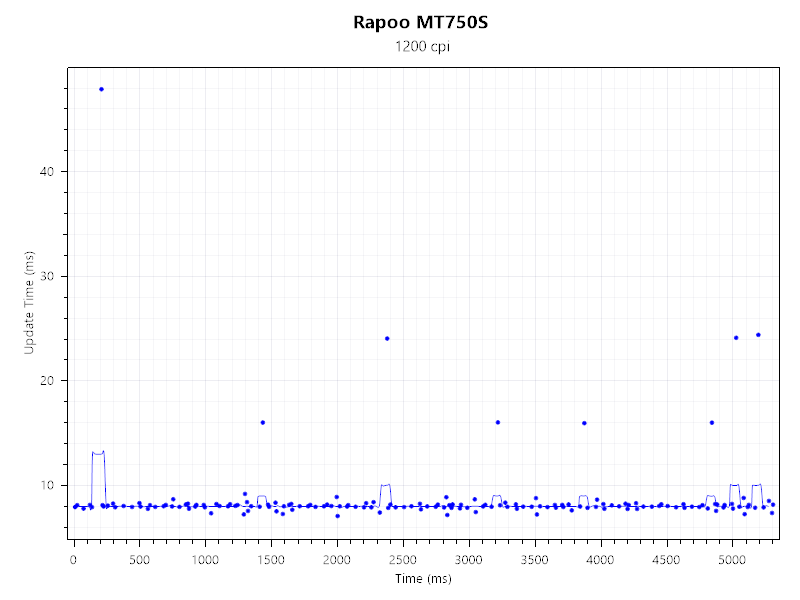800x600 pixels.
Task: Click the line plateau at 10 ms near 2350 ms
Action: pos(386,485)
